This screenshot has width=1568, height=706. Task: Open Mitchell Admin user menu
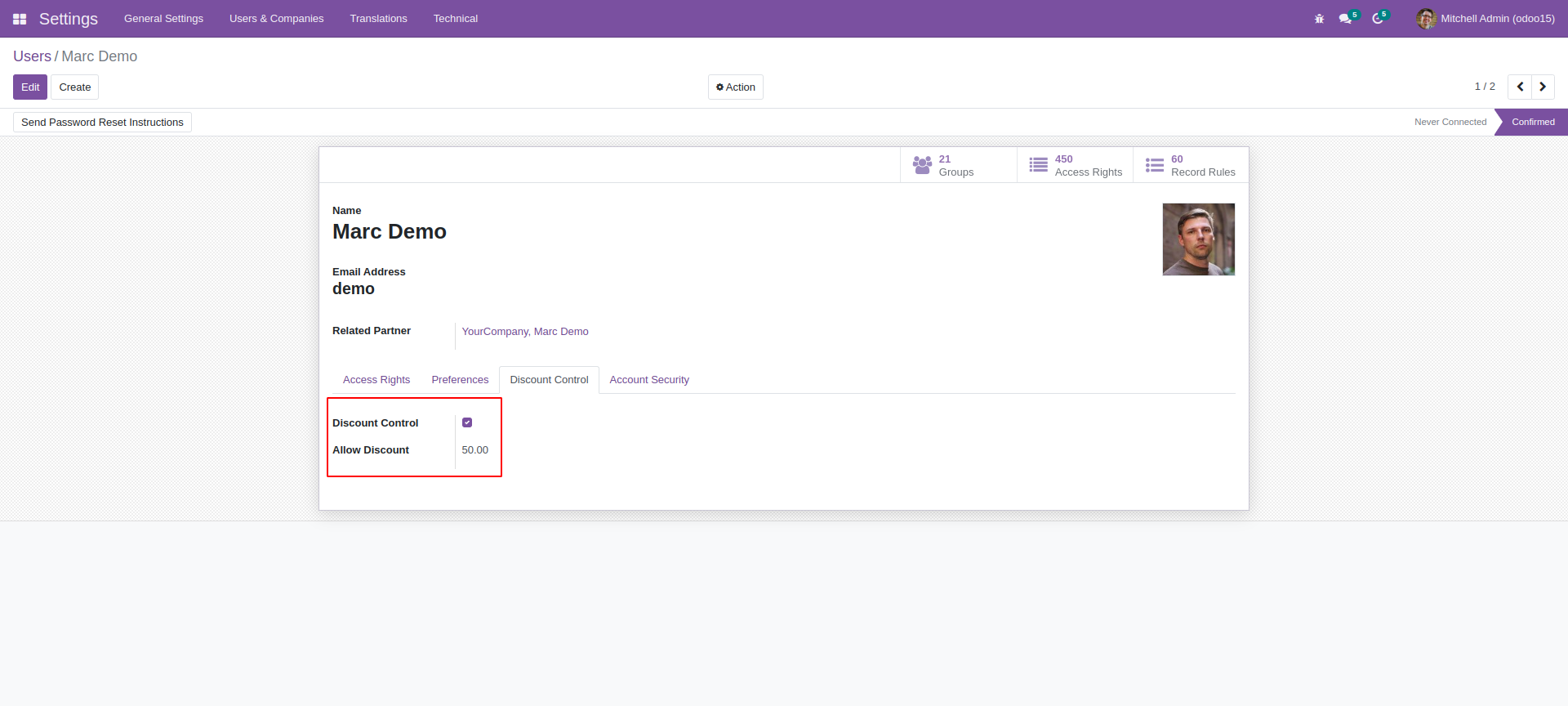pos(1486,19)
